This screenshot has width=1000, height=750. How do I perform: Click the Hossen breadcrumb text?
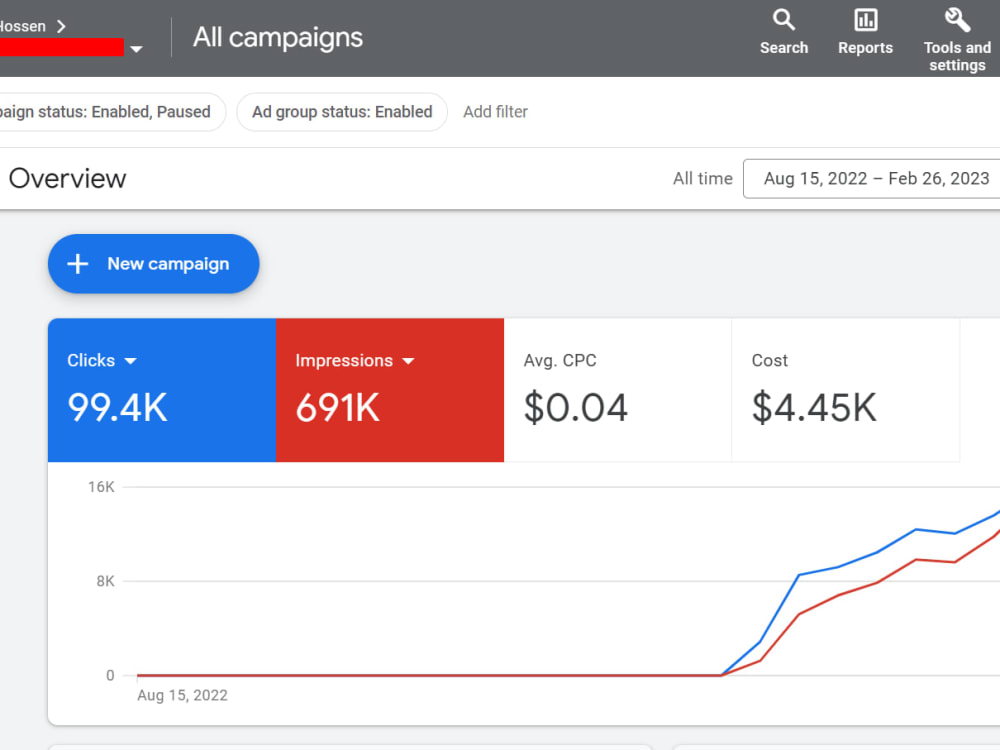point(23,26)
